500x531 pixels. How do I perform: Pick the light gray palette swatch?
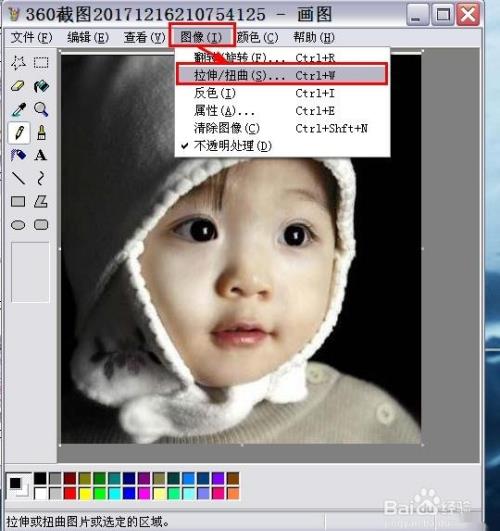tap(55, 493)
